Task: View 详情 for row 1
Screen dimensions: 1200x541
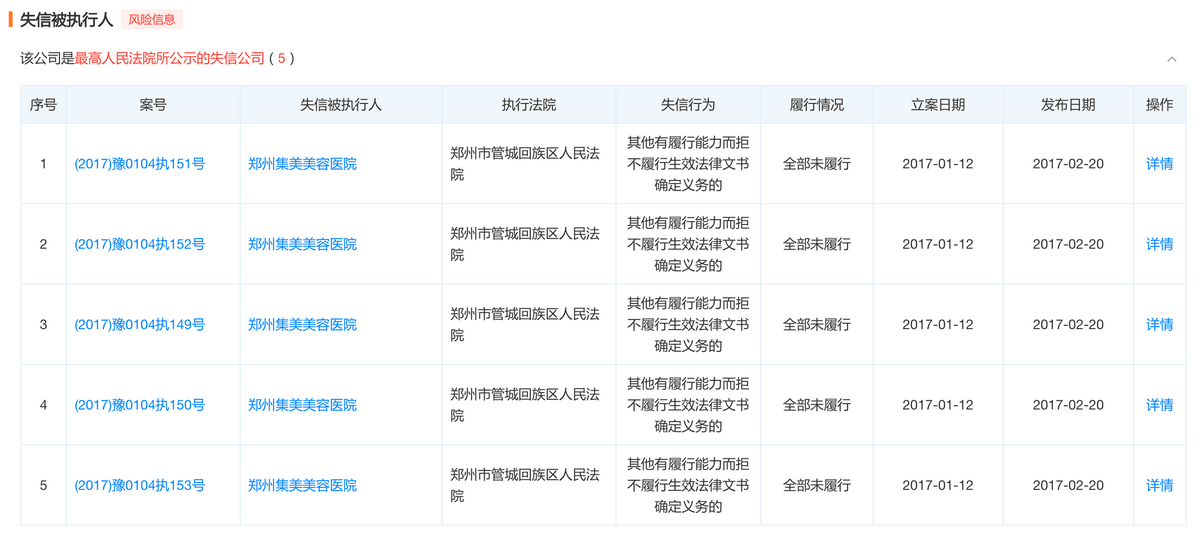Action: (1159, 164)
